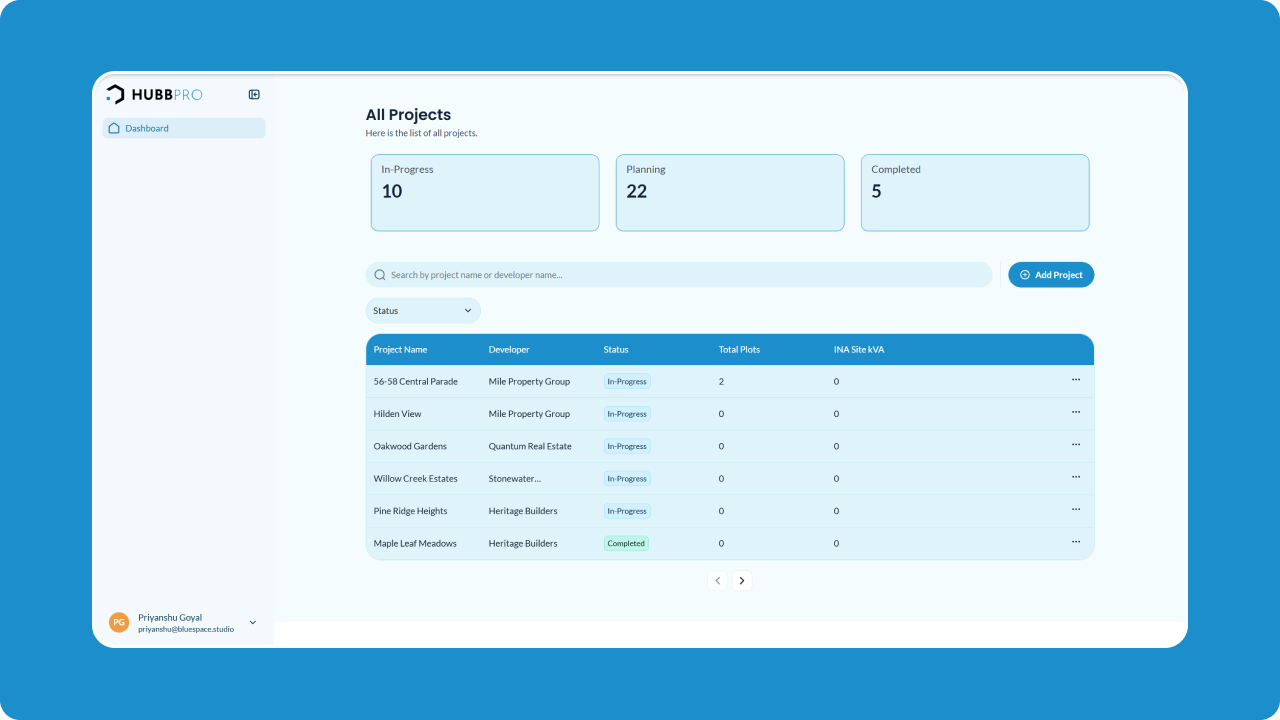Open actions menu for Pine Ridge Heights
The image size is (1280, 720).
tap(1076, 509)
